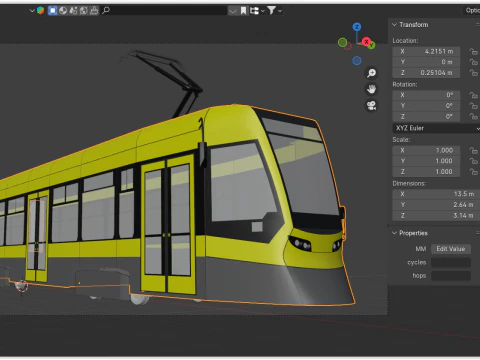Image resolution: width=480 pixels, height=360 pixels.
Task: Open the arrow beside the hierarchy icon
Action: pyautogui.click(x=263, y=11)
